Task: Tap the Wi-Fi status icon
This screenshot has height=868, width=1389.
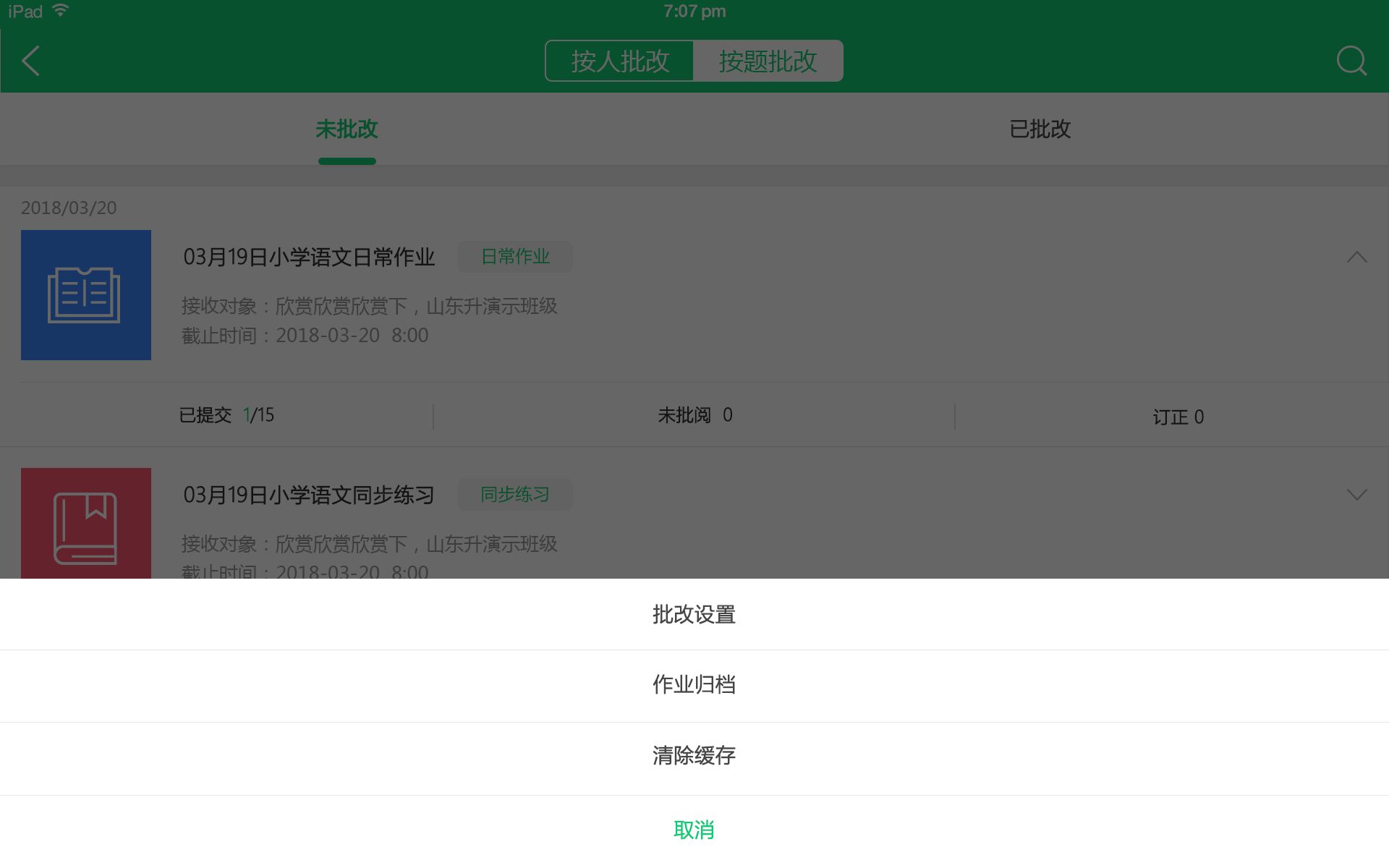Action: pos(61,10)
